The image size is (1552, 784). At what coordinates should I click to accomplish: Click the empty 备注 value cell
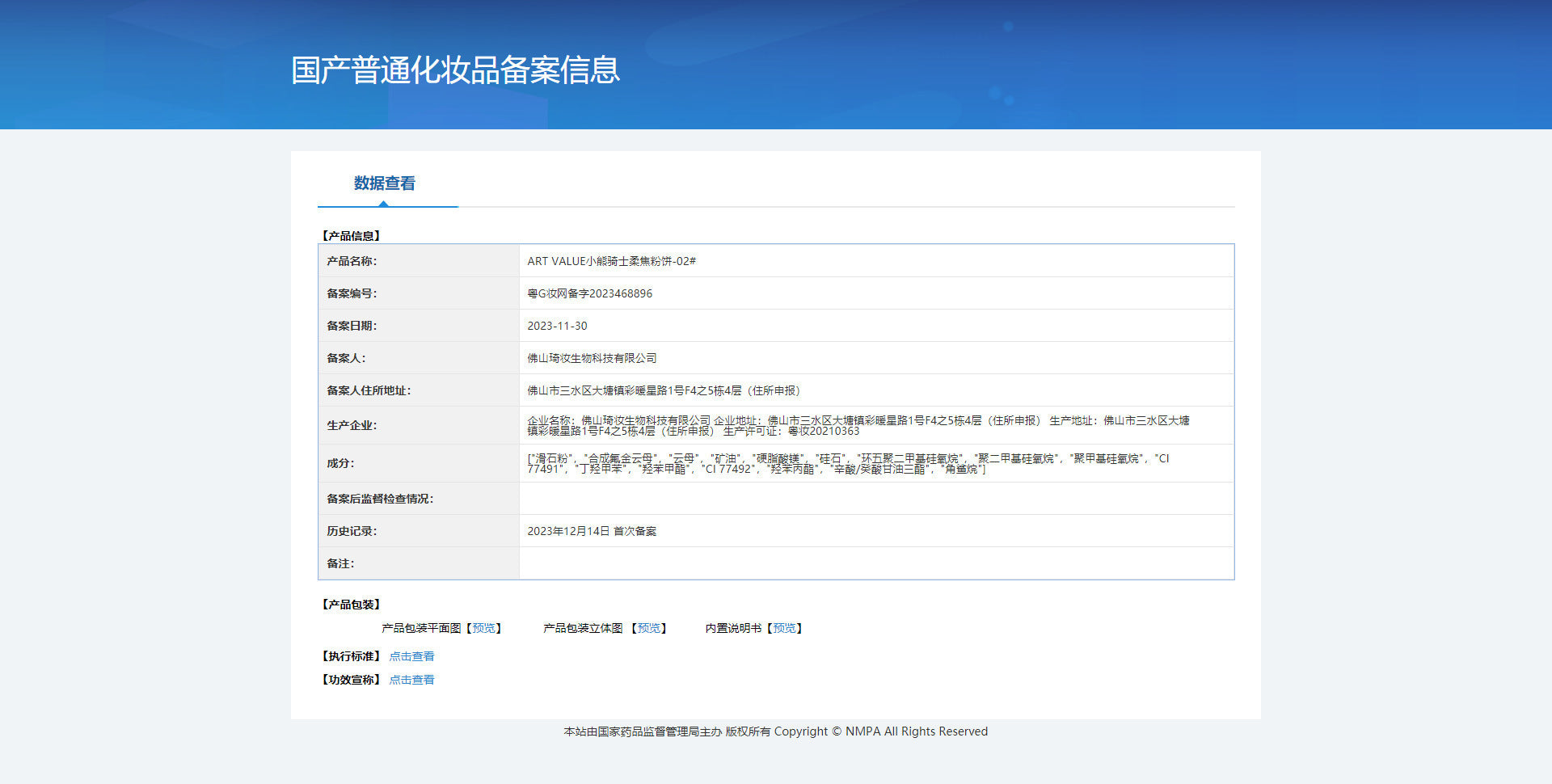[x=876, y=563]
